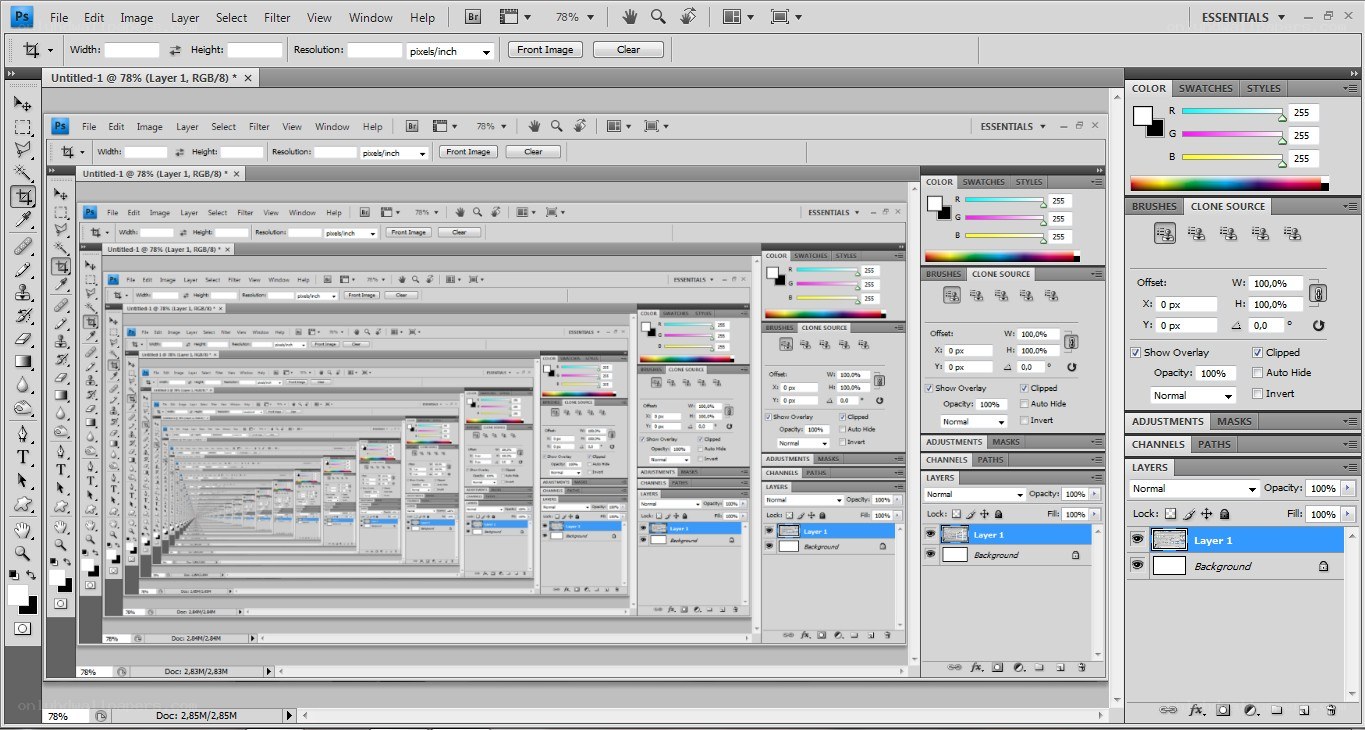Toggle lock transparent pixels in outermost Layers panel
This screenshot has height=730, width=1365.
1171,514
